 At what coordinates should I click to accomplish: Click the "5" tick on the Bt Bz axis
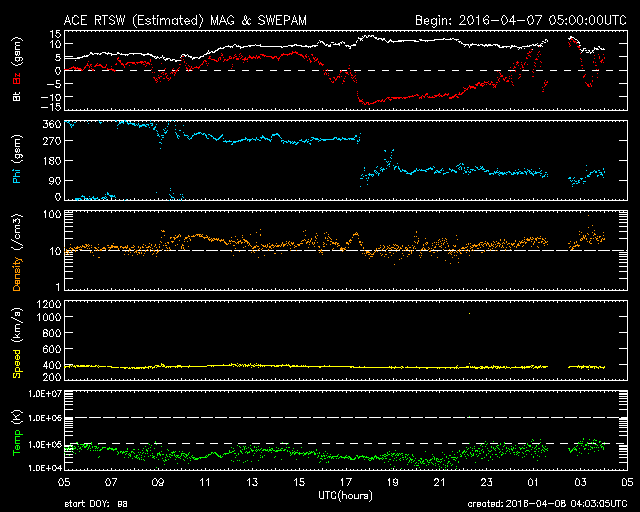pos(58,58)
